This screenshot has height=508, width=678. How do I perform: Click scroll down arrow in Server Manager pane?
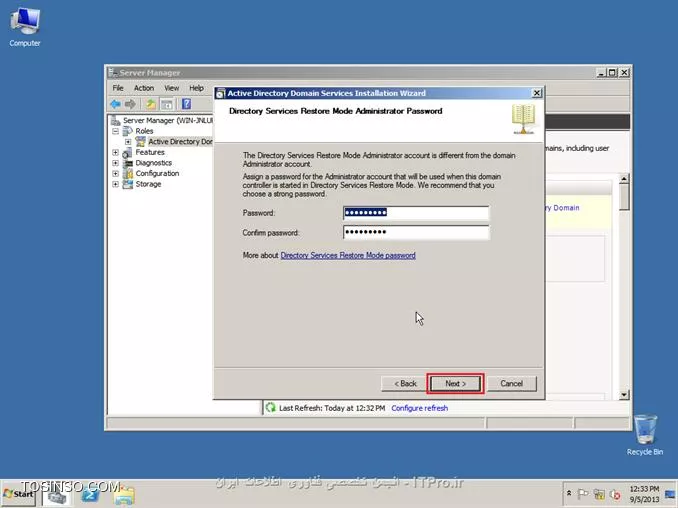624,394
